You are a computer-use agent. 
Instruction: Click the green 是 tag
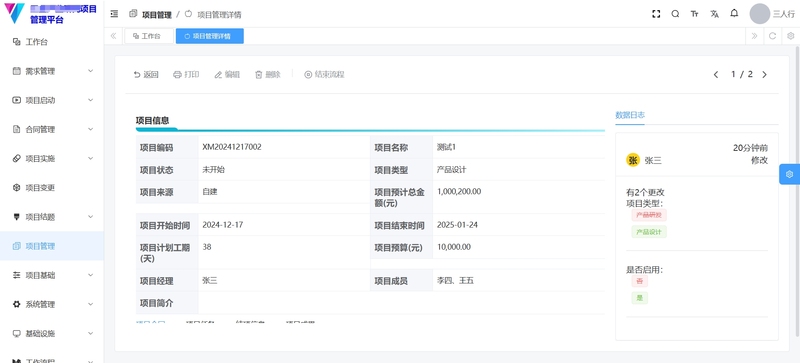[639, 298]
